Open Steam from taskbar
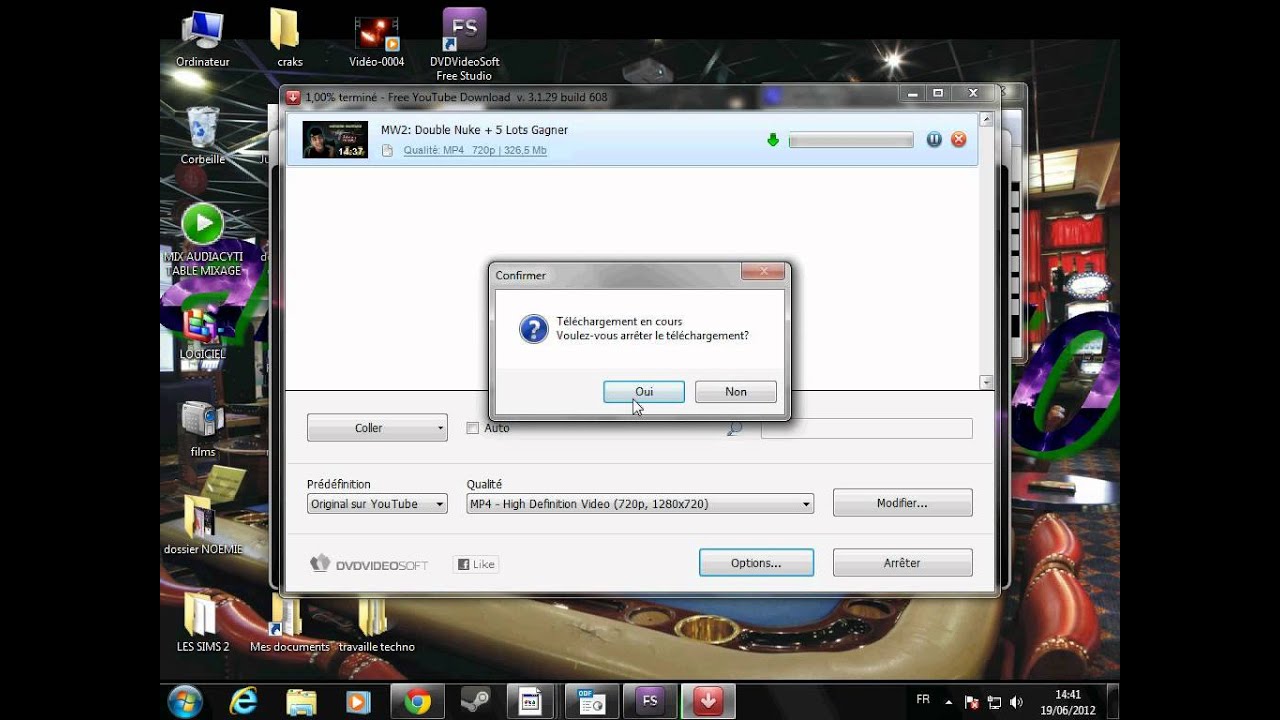This screenshot has height=720, width=1280. pyautogui.click(x=475, y=702)
